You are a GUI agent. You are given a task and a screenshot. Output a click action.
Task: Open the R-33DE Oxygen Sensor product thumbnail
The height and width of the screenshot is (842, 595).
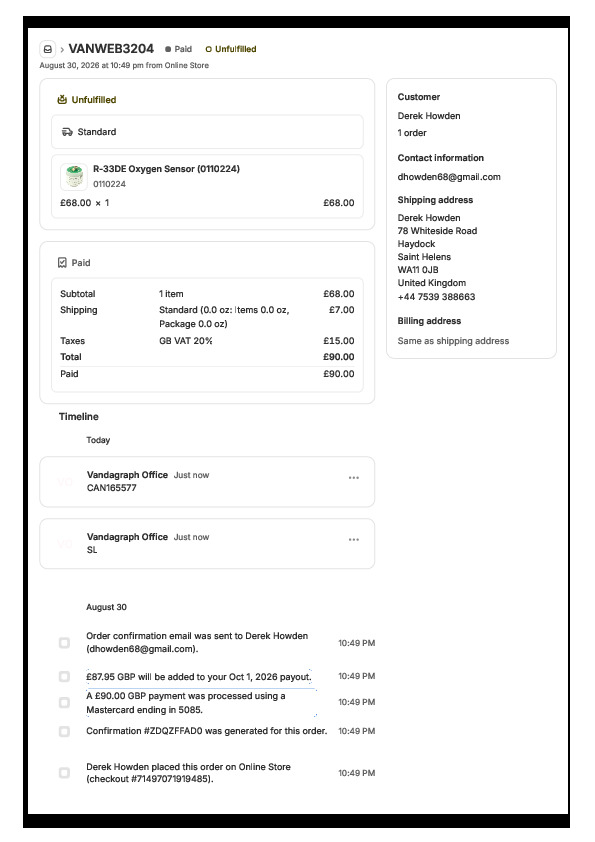coord(74,177)
